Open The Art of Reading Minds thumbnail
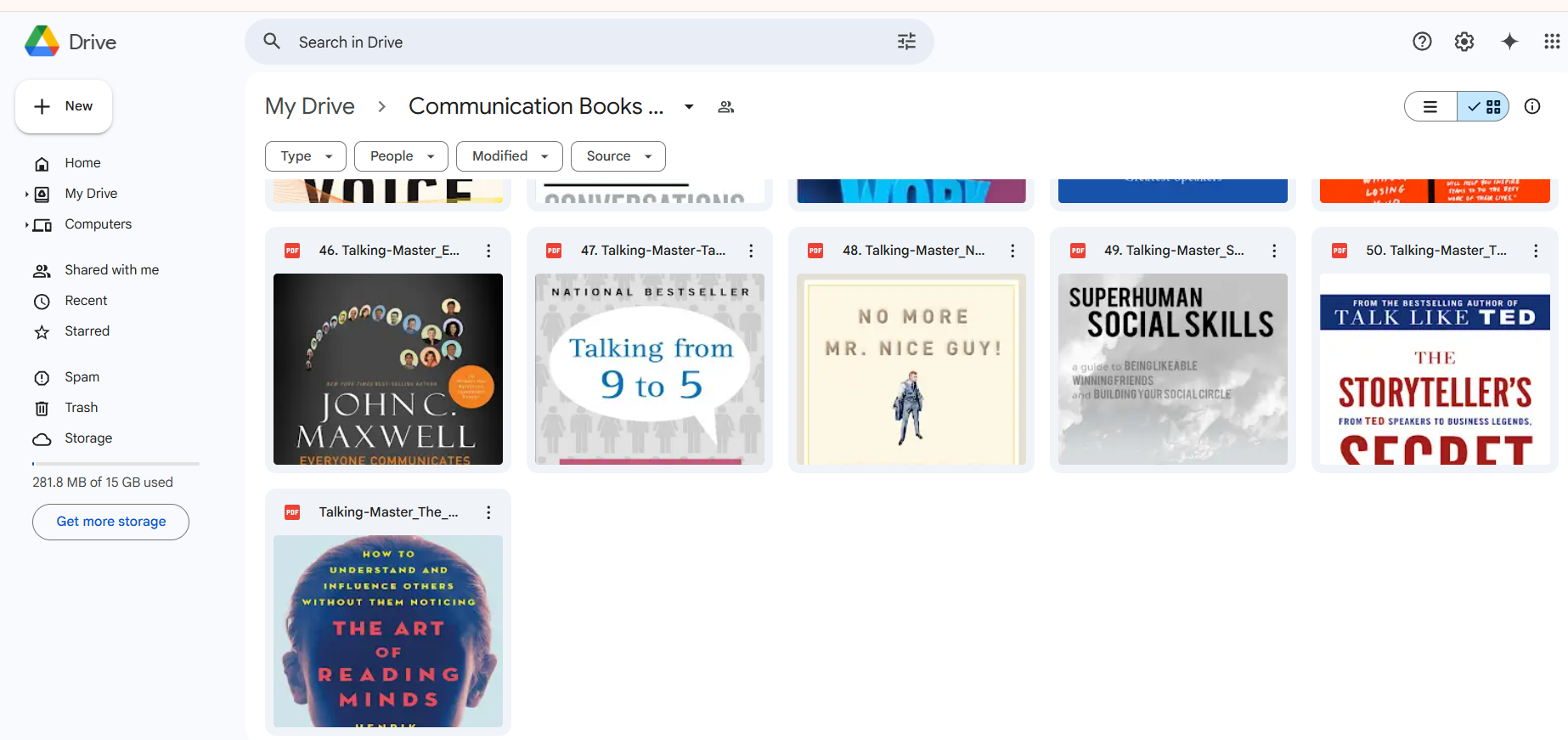This screenshot has height=740, width=1568. click(x=388, y=631)
